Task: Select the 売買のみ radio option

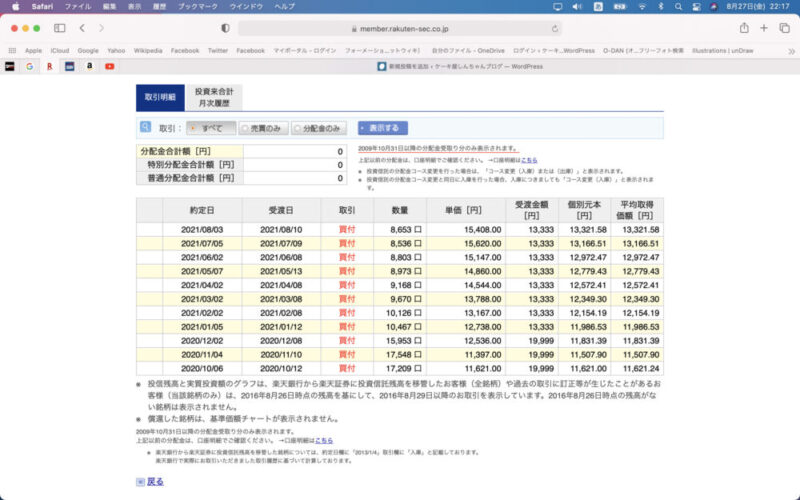Action: tap(264, 128)
